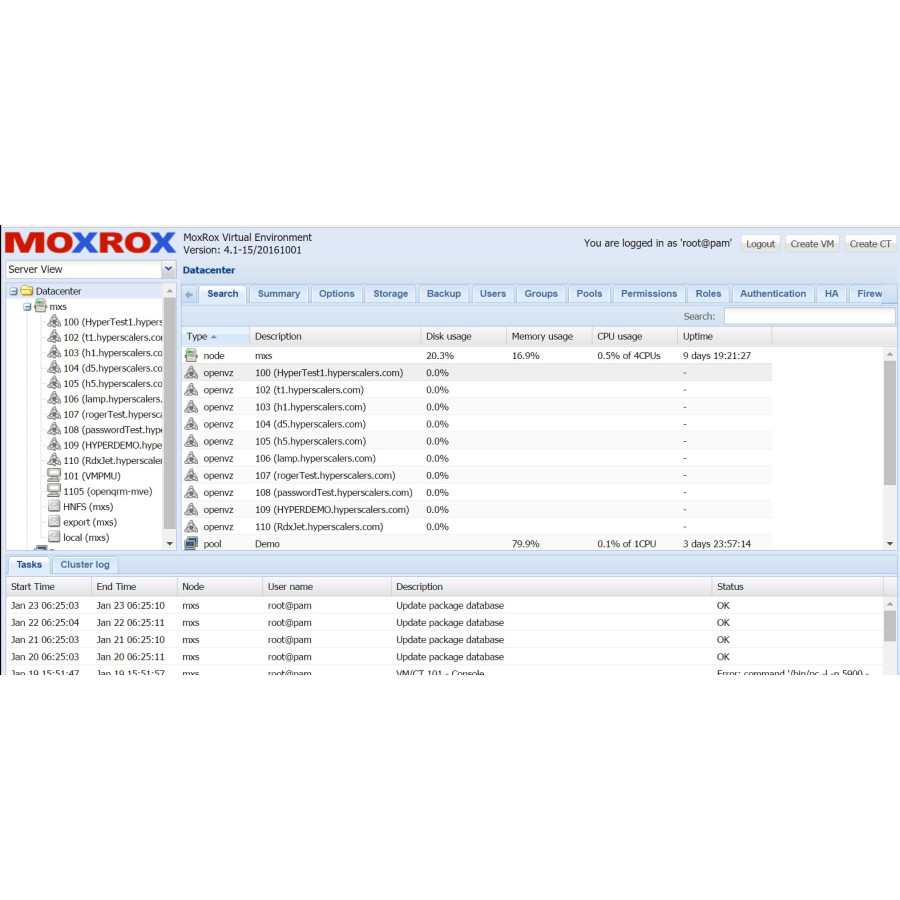Open the Server View dropdown
This screenshot has height=900, width=900.
(x=168, y=269)
